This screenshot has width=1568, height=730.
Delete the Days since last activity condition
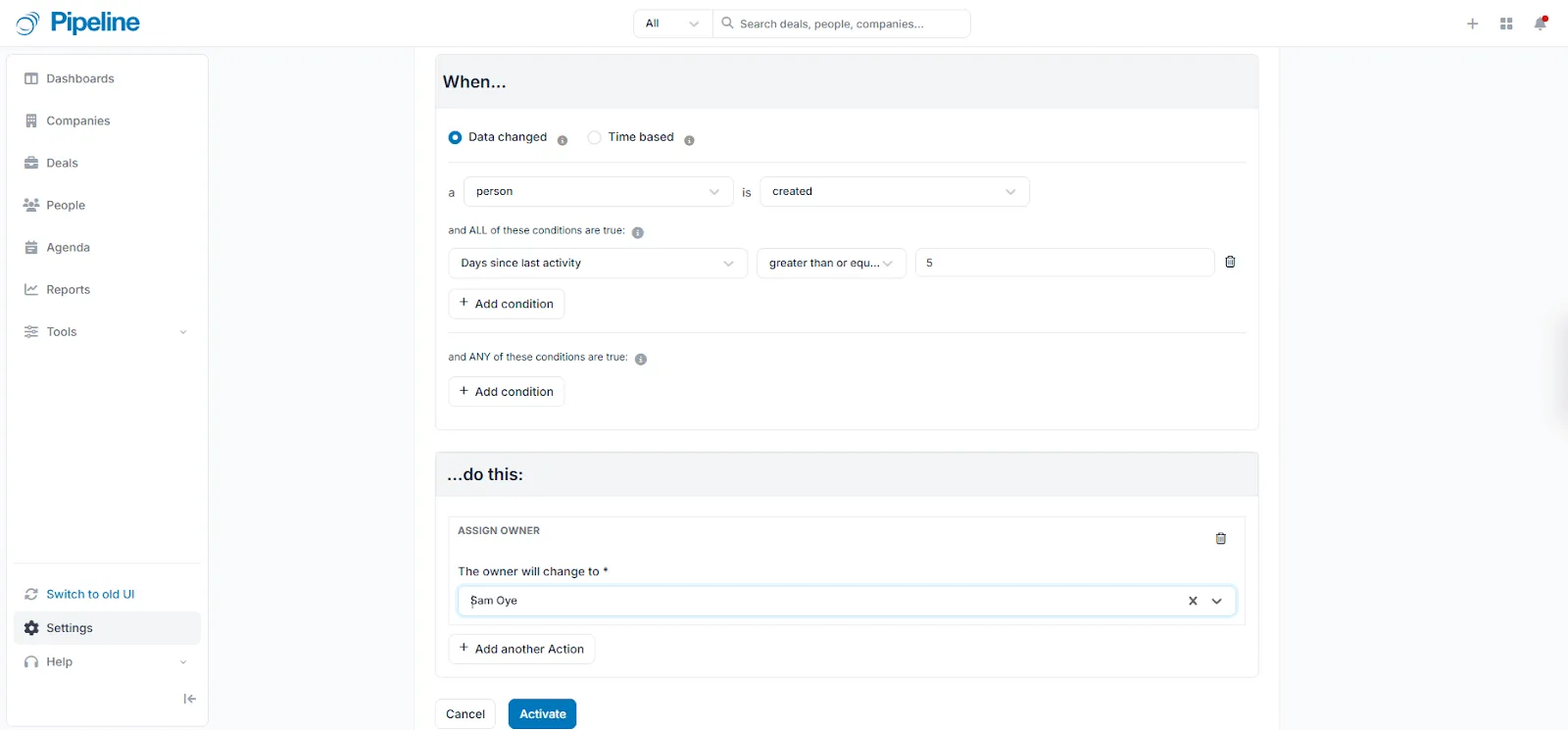pos(1230,262)
